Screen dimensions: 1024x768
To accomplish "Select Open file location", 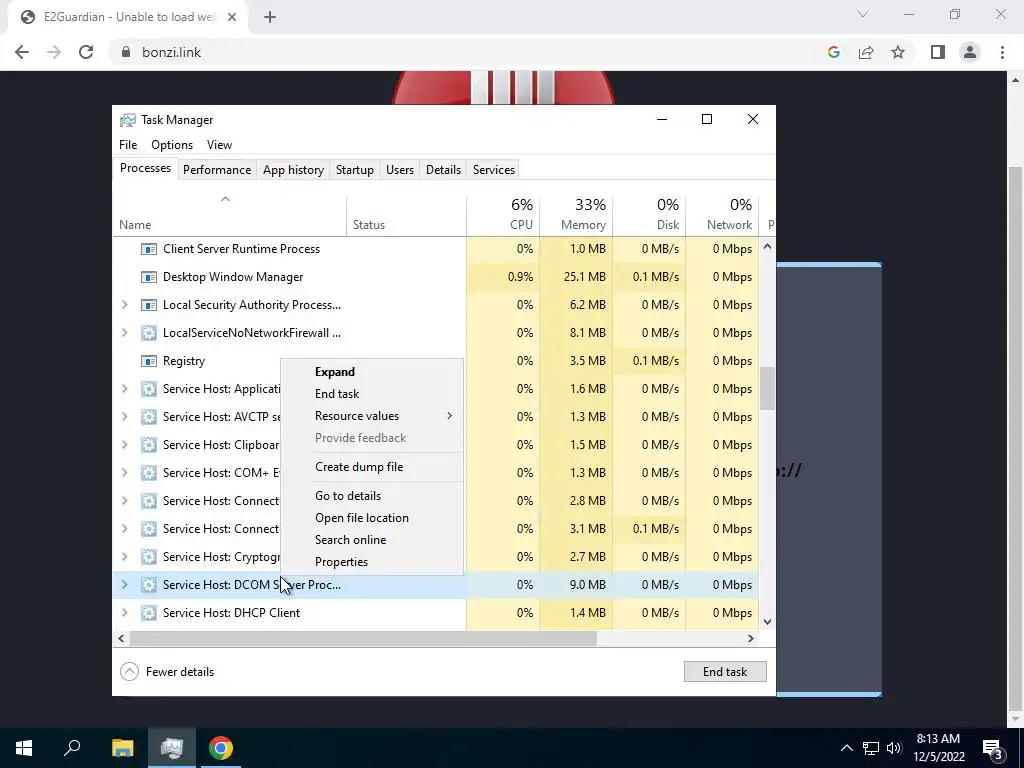I will click(x=372, y=518).
